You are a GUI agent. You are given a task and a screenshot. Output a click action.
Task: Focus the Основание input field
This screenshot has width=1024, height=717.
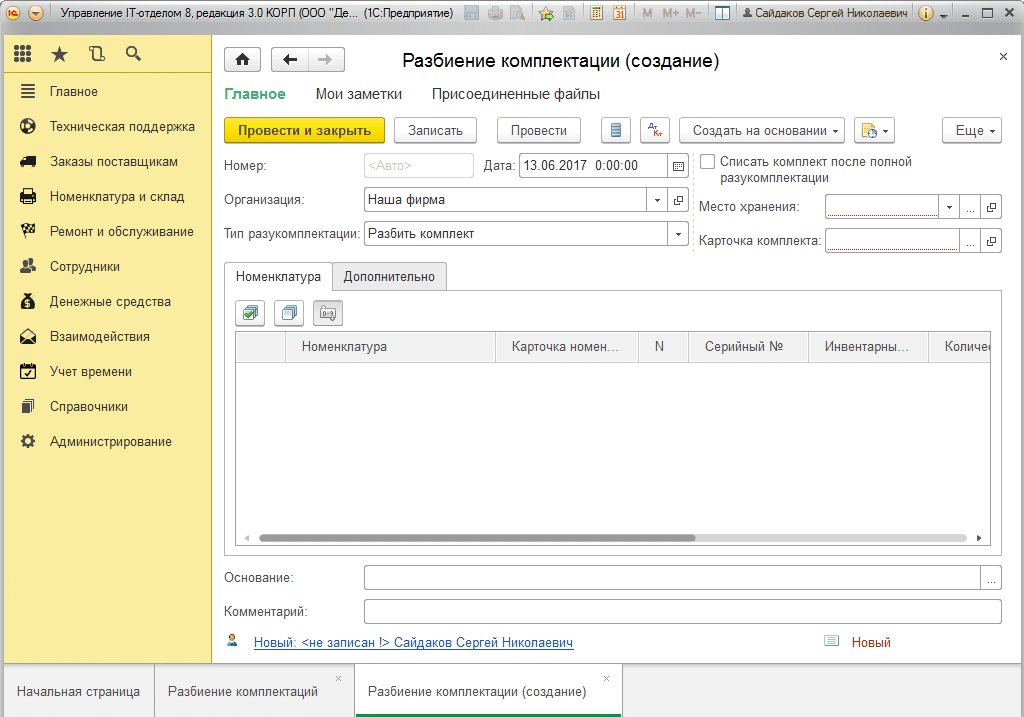tap(672, 578)
